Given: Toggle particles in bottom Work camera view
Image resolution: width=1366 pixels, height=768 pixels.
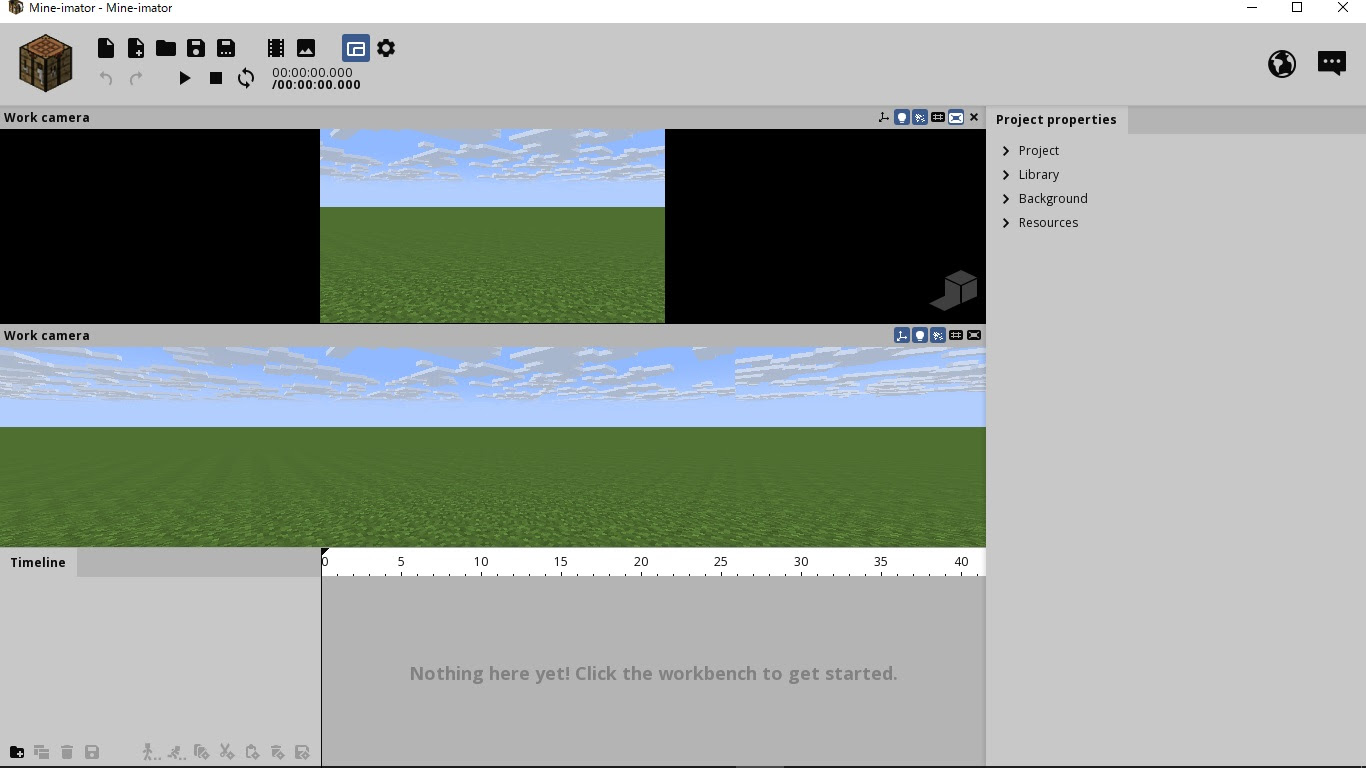Looking at the screenshot, I should click(x=938, y=335).
